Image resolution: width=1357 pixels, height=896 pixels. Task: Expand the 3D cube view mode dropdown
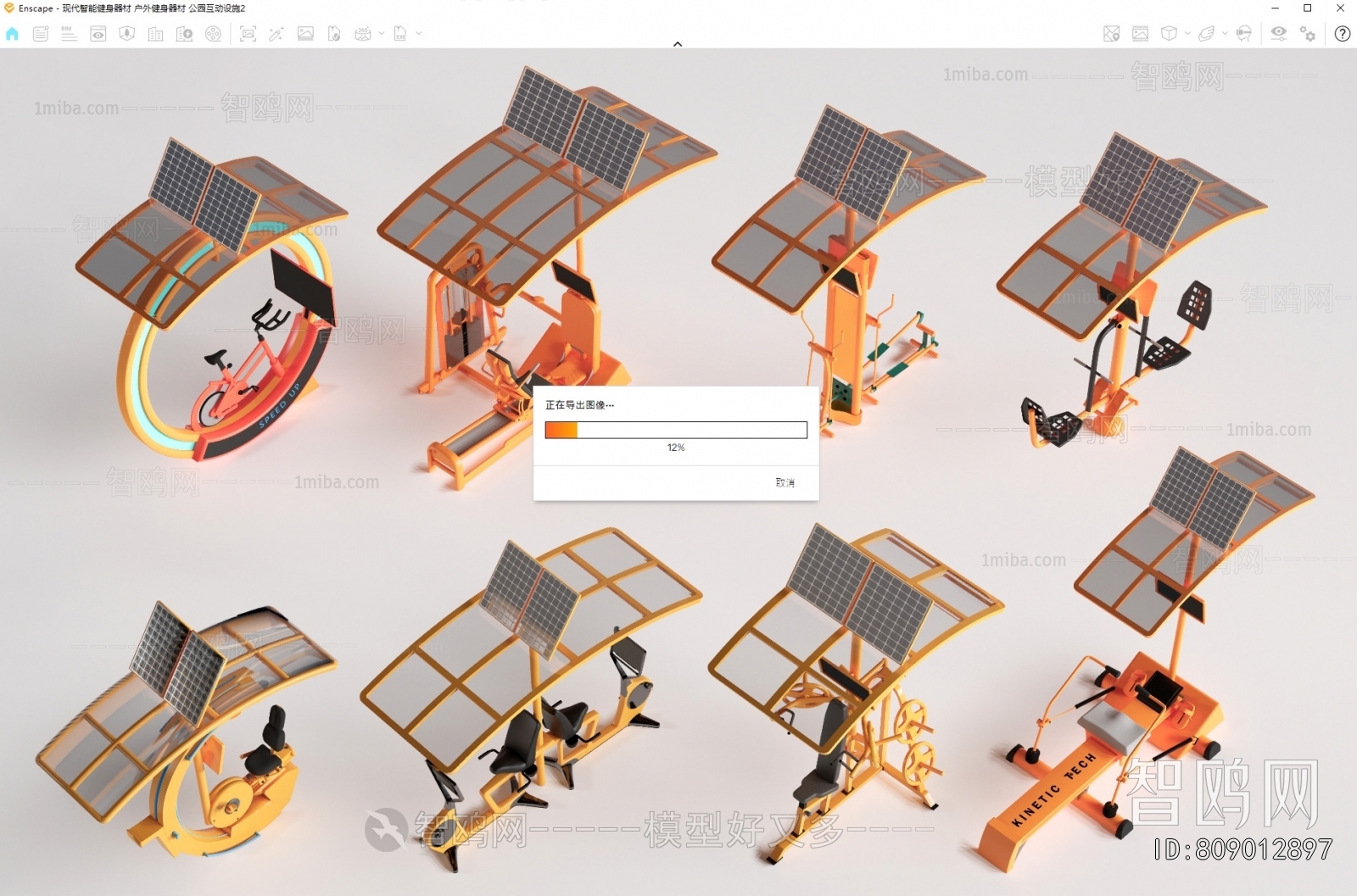click(1187, 34)
